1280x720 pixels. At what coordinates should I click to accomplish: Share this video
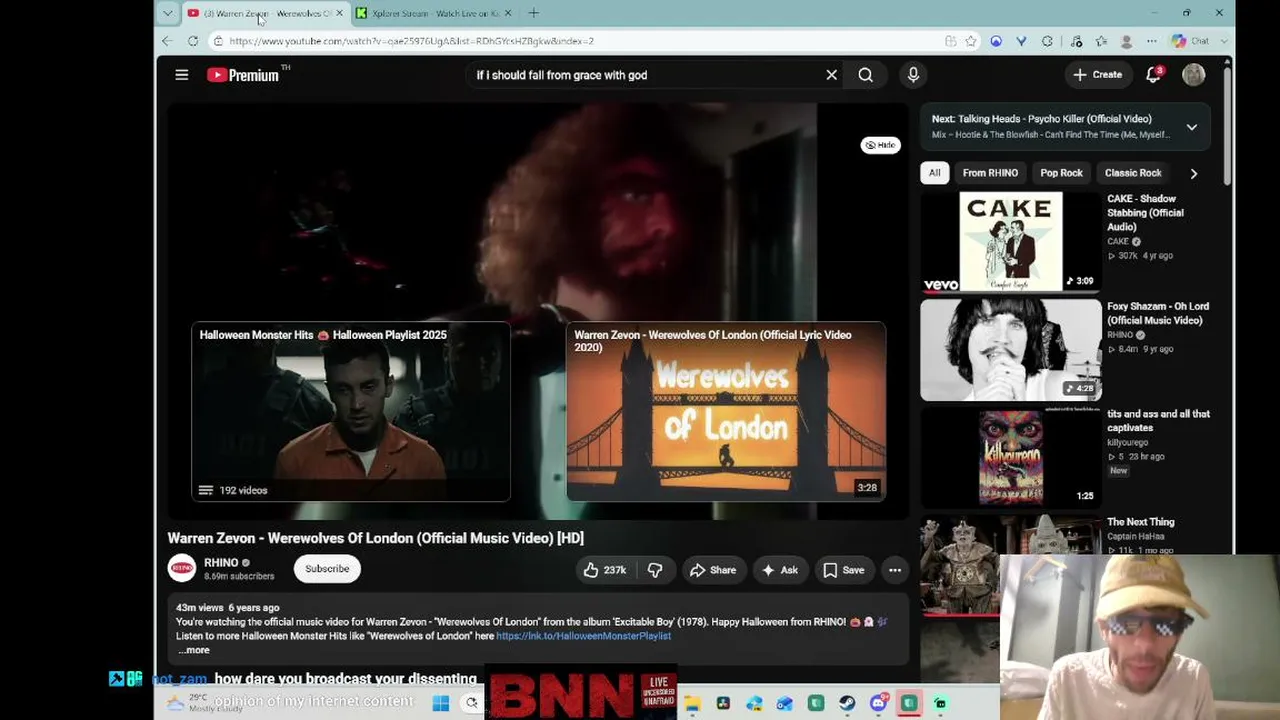(x=712, y=570)
